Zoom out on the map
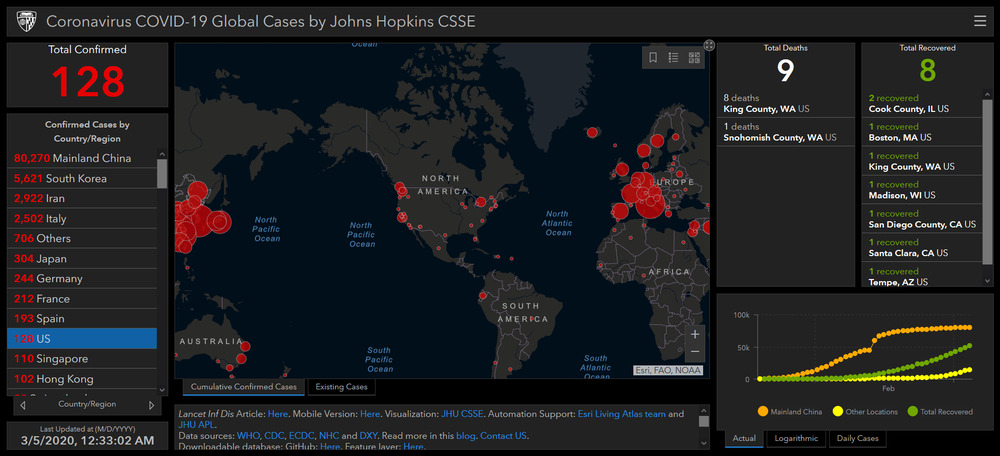Screen dimensions: 1000x456 point(695,352)
